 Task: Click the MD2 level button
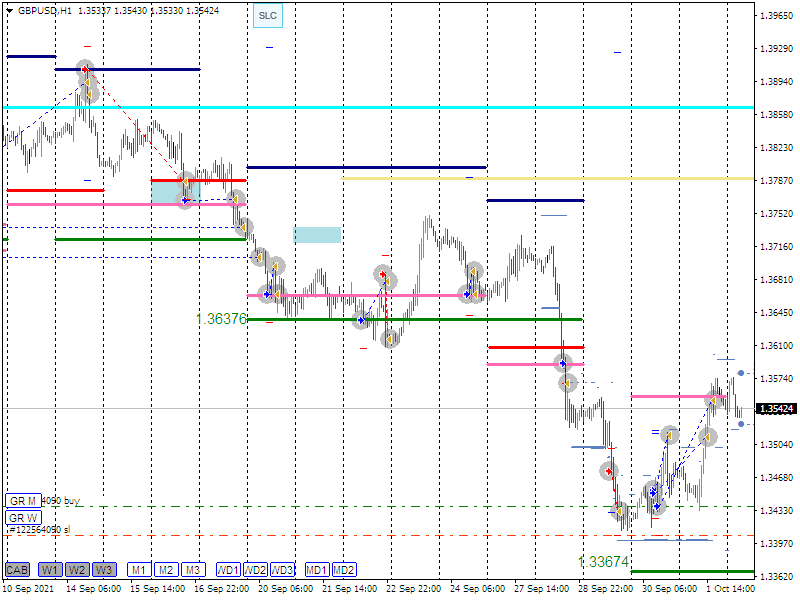(x=344, y=570)
